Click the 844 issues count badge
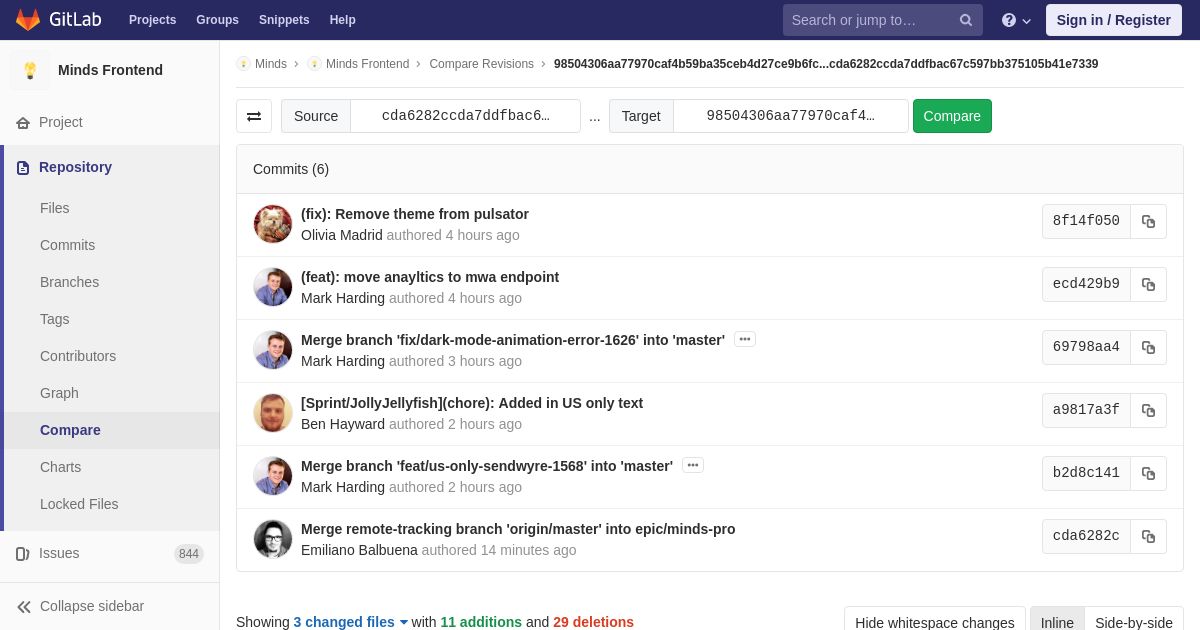 point(189,554)
